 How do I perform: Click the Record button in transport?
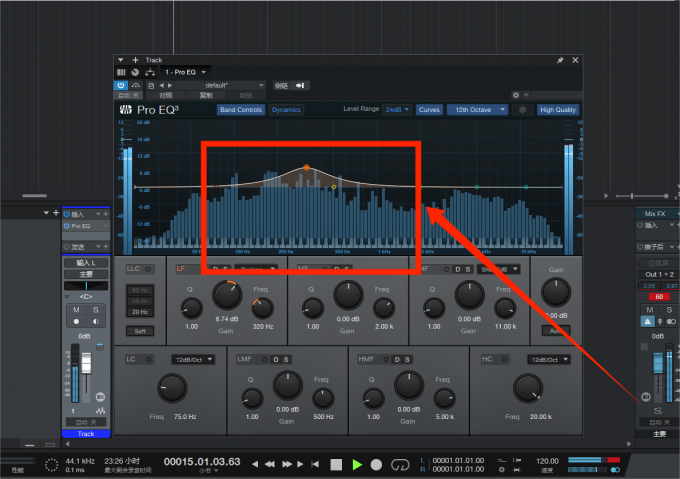point(376,465)
